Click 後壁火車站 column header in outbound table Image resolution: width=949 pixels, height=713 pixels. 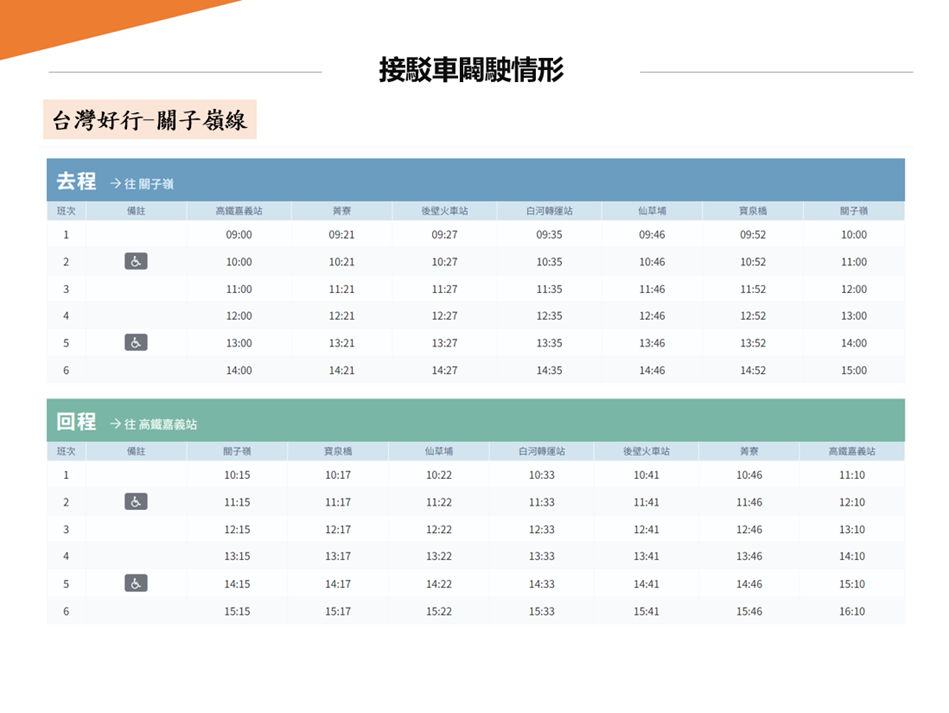(444, 211)
